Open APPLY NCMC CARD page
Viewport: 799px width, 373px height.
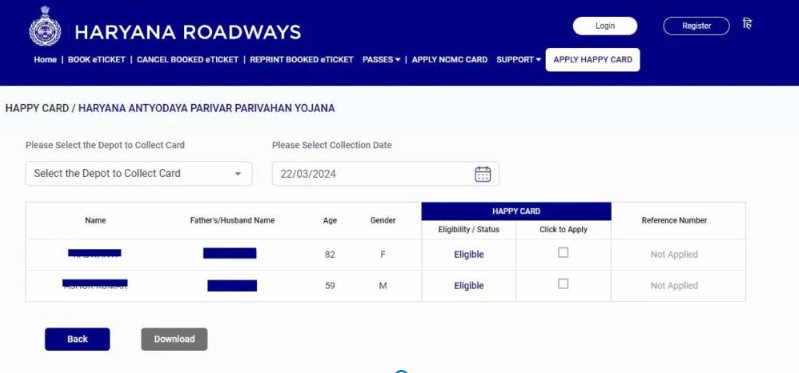click(x=449, y=60)
